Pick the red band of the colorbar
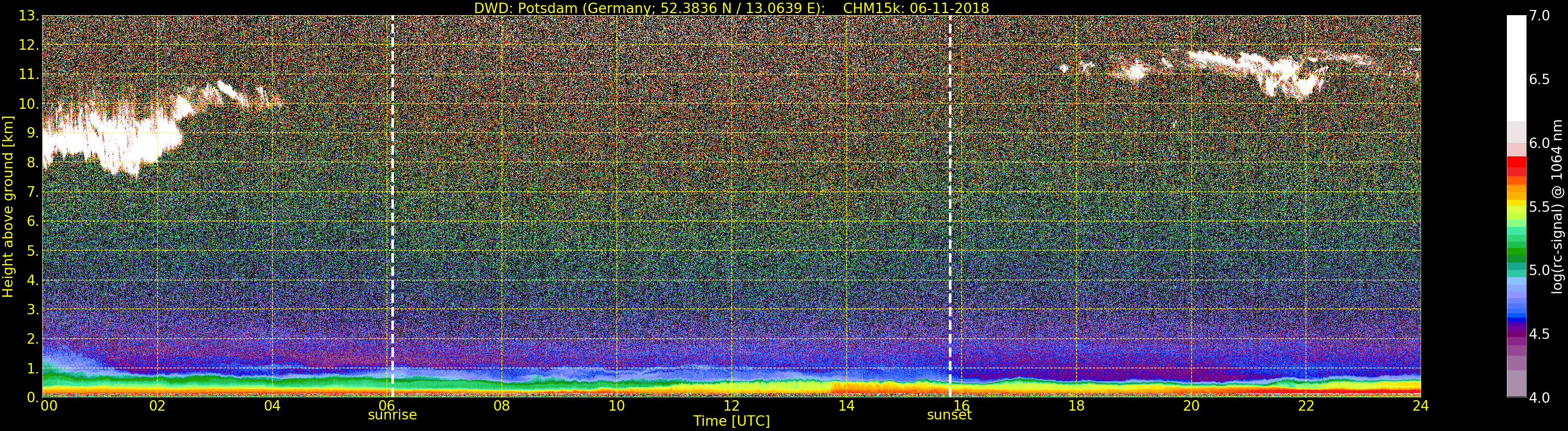 1516,166
